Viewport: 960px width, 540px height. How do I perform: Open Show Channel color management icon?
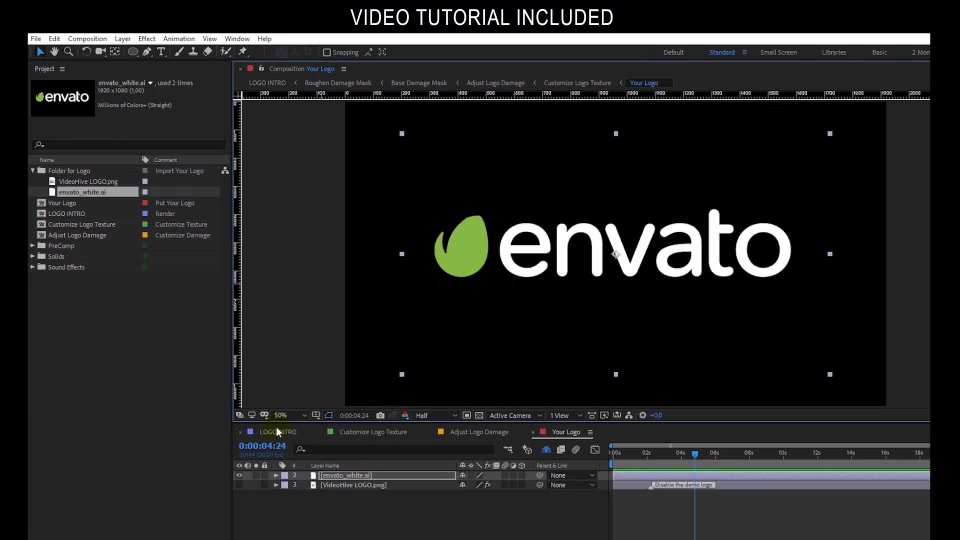(405, 415)
